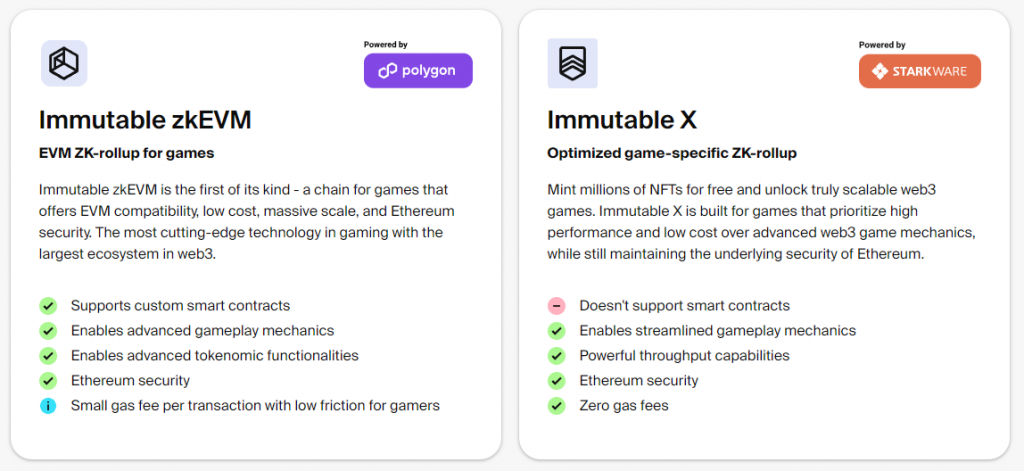This screenshot has width=1024, height=471.
Task: Click the blue info icon beside small gas fee
Action: pyautogui.click(x=48, y=406)
